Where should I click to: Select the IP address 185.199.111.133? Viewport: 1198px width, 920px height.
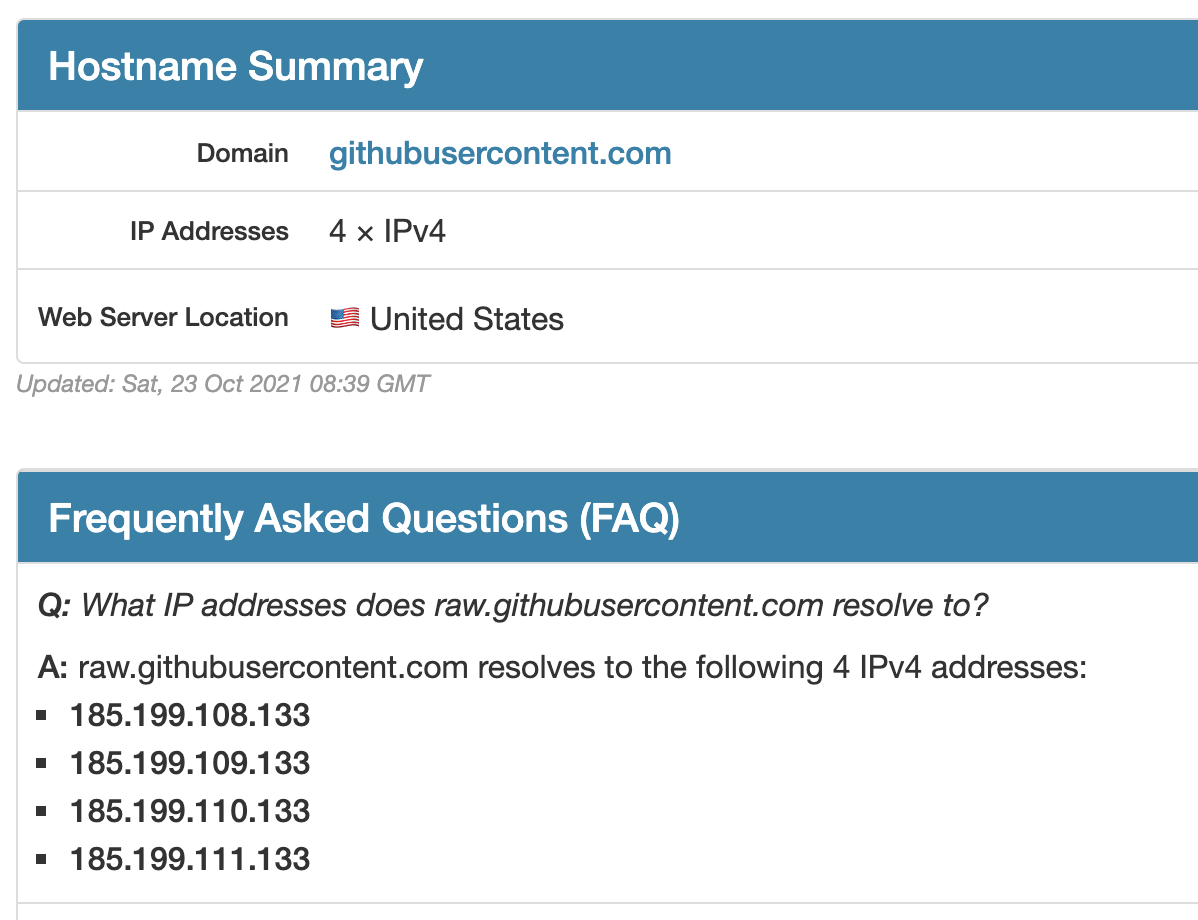click(x=190, y=859)
